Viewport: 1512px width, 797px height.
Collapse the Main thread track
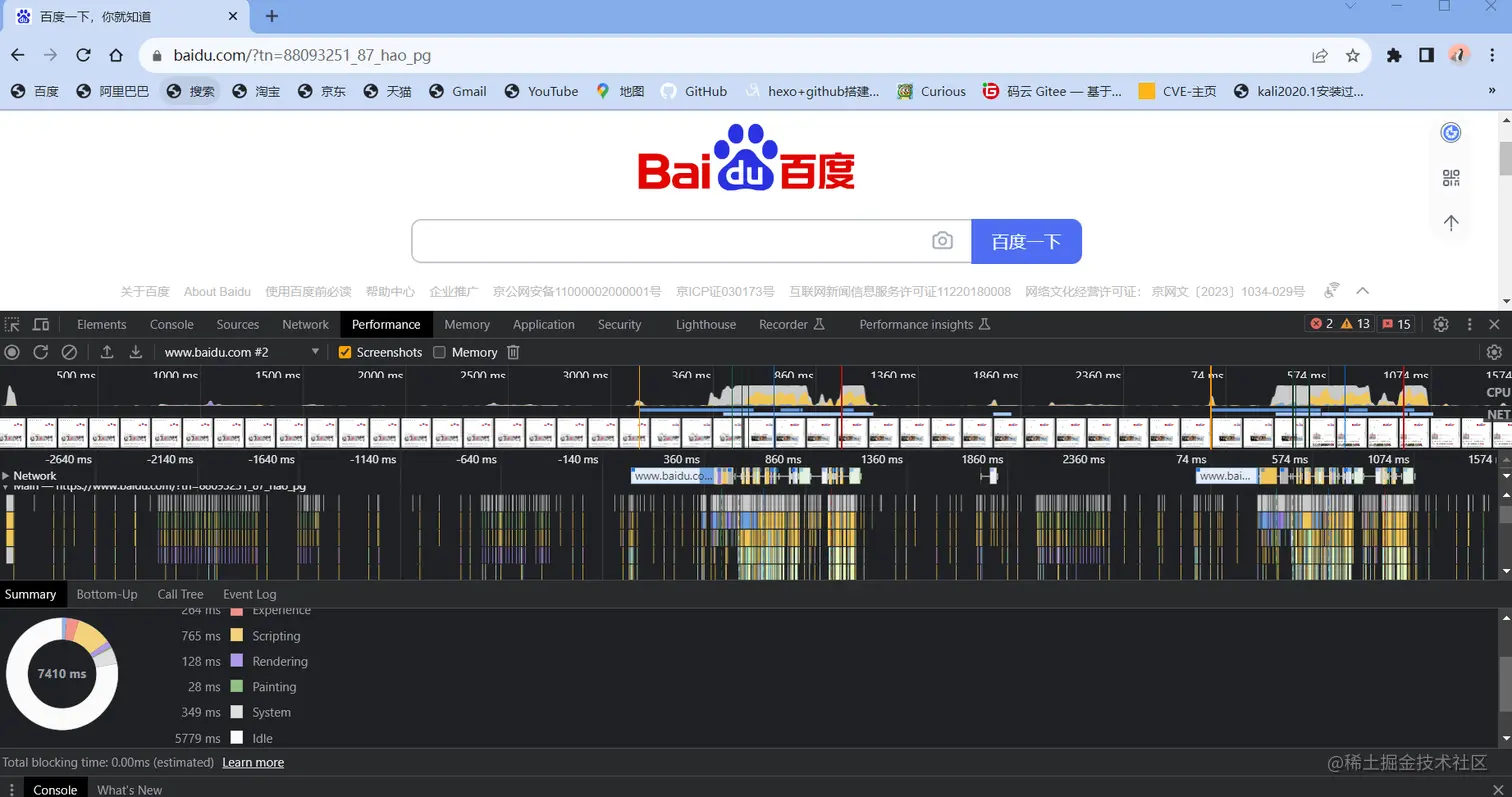coord(6,486)
